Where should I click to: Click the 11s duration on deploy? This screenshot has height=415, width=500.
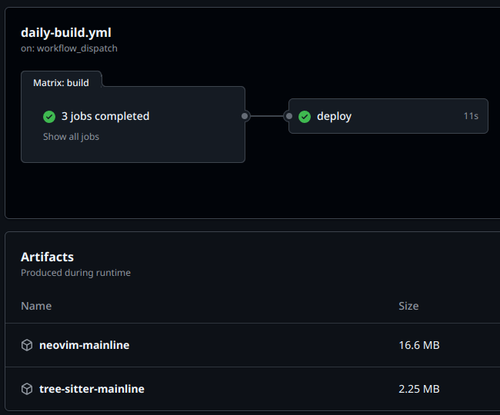click(471, 116)
